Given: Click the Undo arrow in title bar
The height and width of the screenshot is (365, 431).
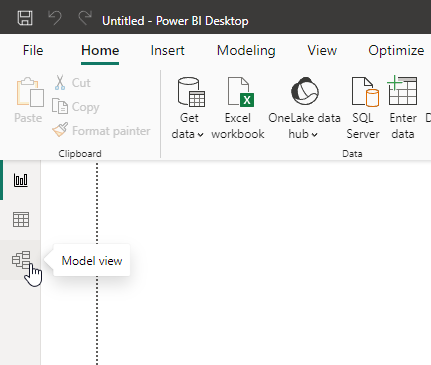Looking at the screenshot, I should coord(55,18).
